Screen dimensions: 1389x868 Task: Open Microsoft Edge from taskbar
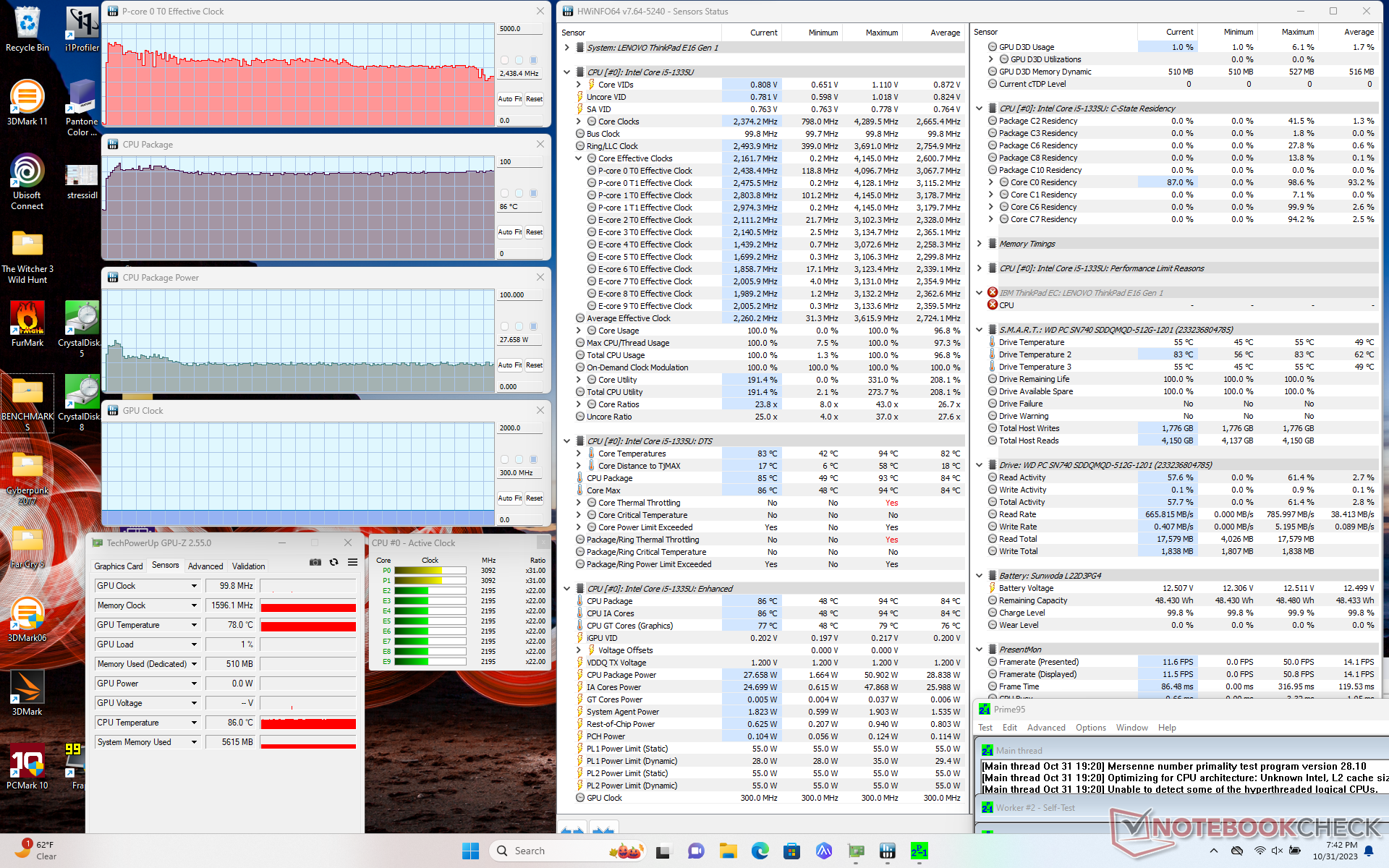[760, 851]
